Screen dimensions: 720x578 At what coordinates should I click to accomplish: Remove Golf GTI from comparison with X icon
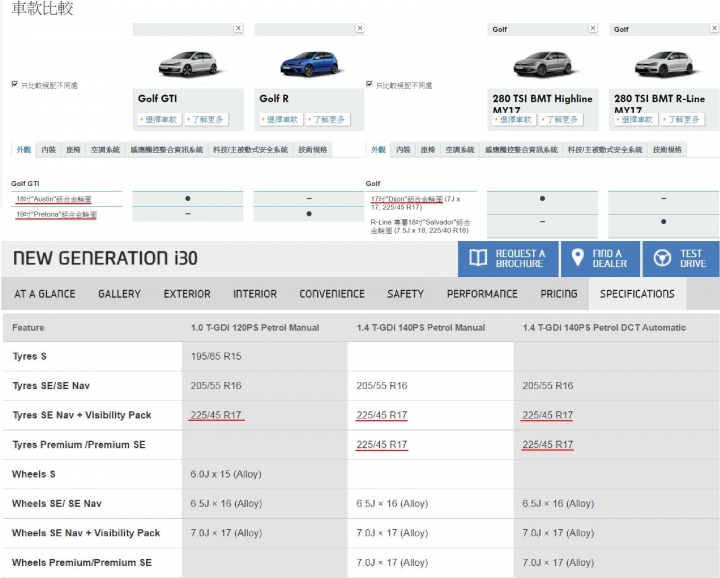pyautogui.click(x=238, y=29)
